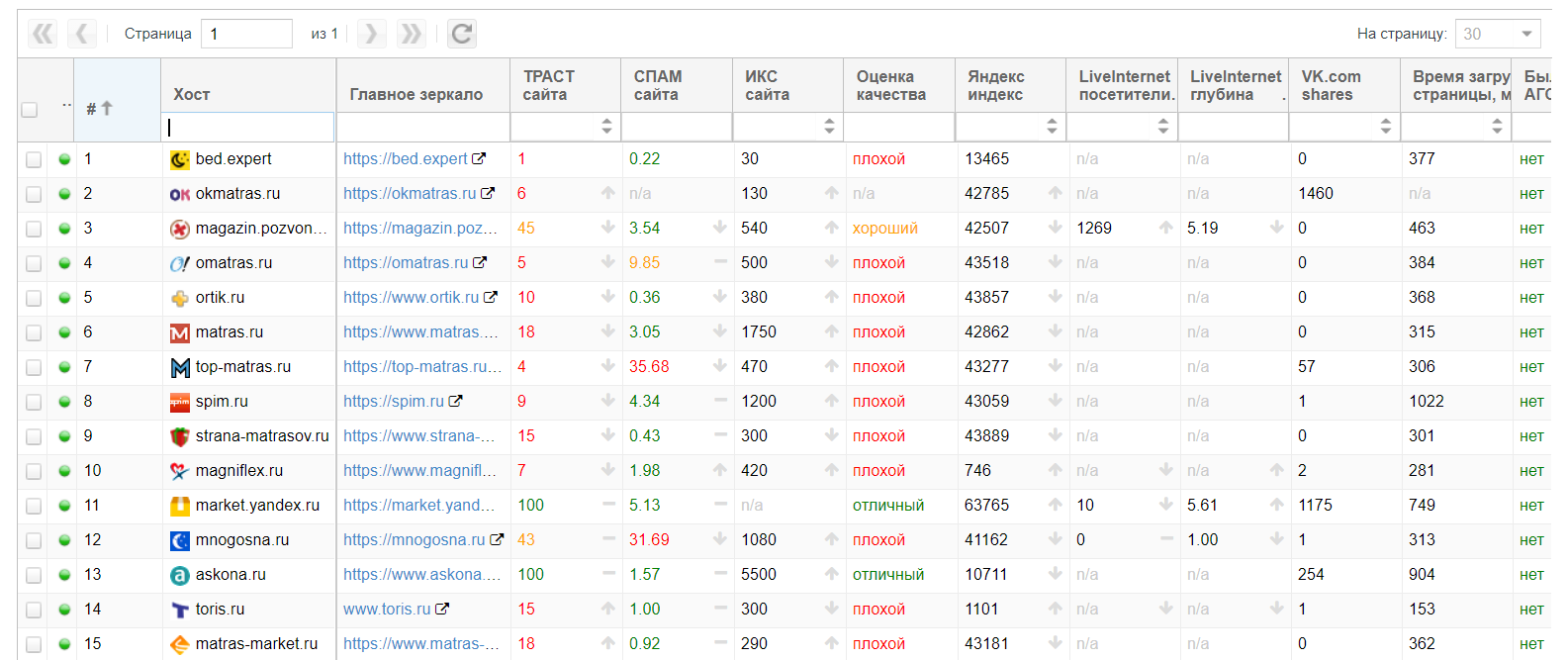Go to the last page arrow

(411, 34)
